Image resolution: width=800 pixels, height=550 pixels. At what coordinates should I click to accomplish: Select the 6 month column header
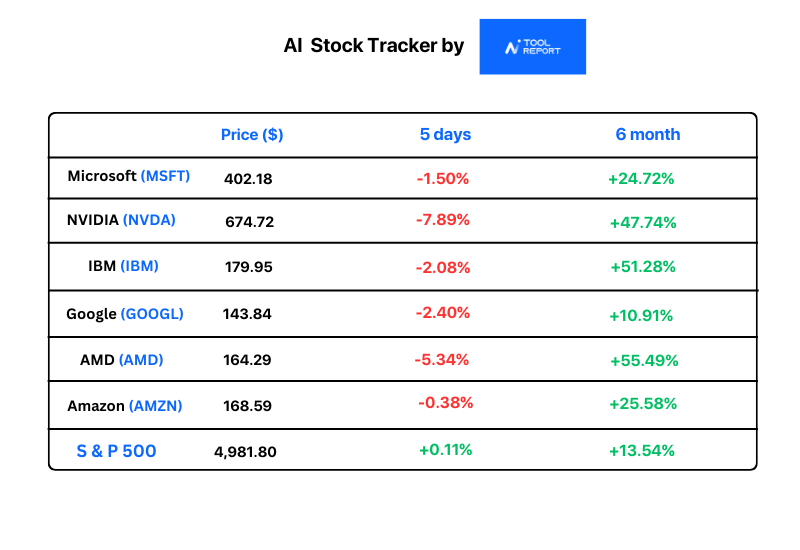tap(647, 134)
